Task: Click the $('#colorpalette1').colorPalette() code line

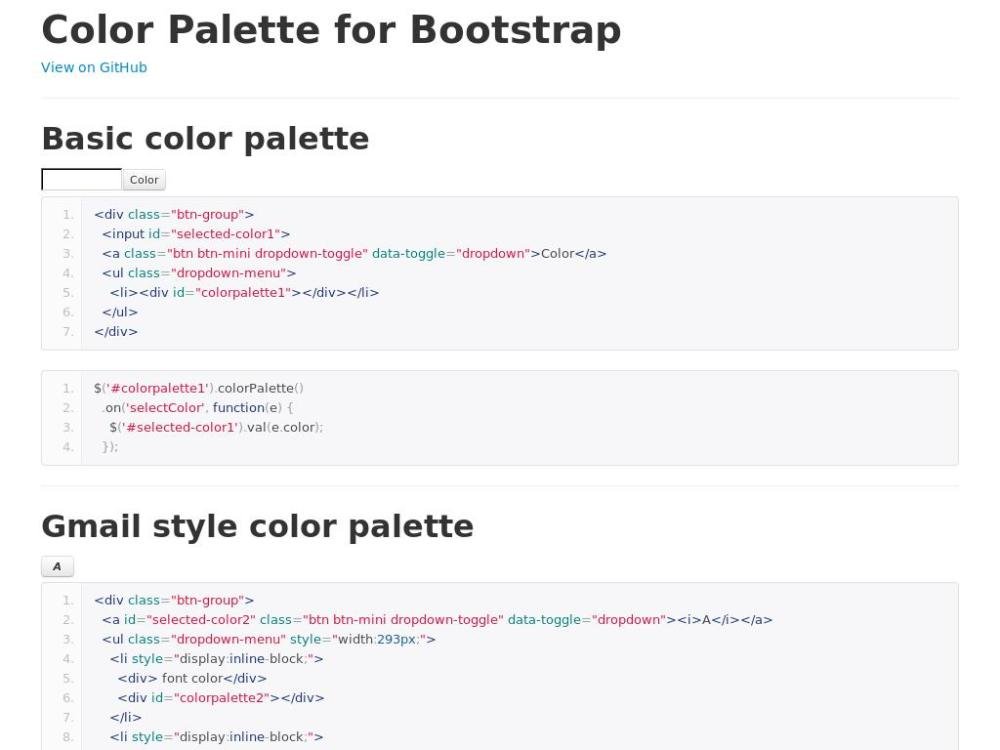Action: (198, 388)
